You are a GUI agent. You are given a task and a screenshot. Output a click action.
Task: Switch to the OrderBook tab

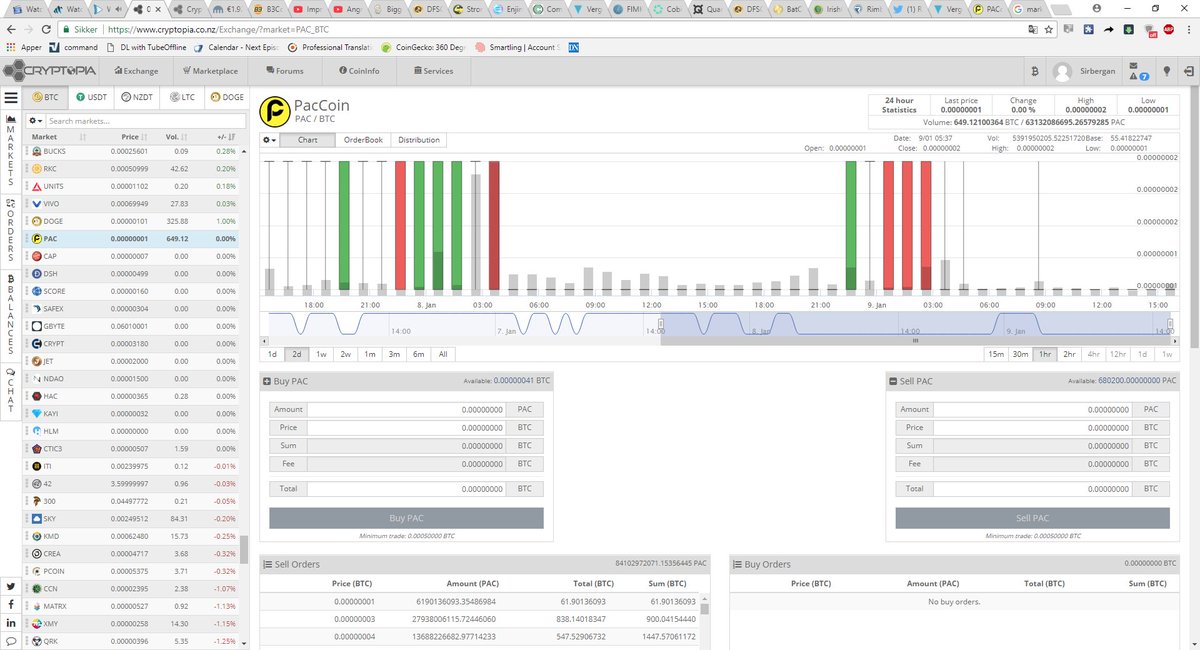tap(363, 140)
